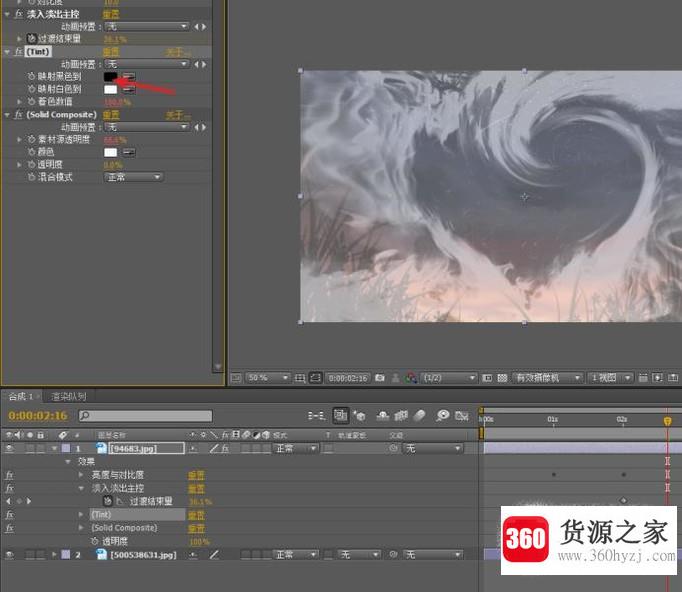Open the 动画预置 dropdown under Solid Composite
This screenshot has height=592, width=682.
pos(147,127)
